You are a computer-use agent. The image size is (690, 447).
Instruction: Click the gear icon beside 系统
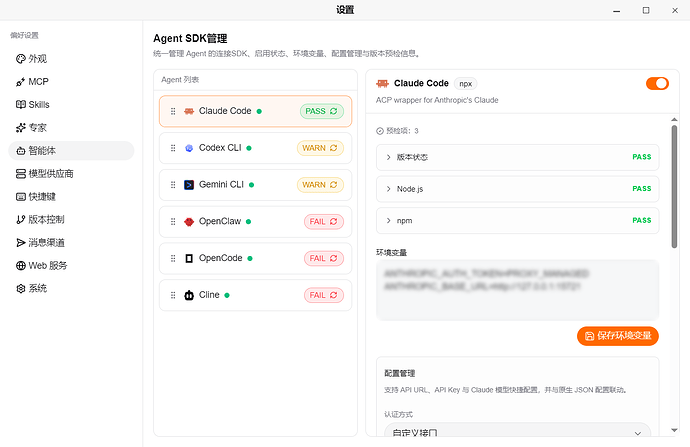click(21, 289)
